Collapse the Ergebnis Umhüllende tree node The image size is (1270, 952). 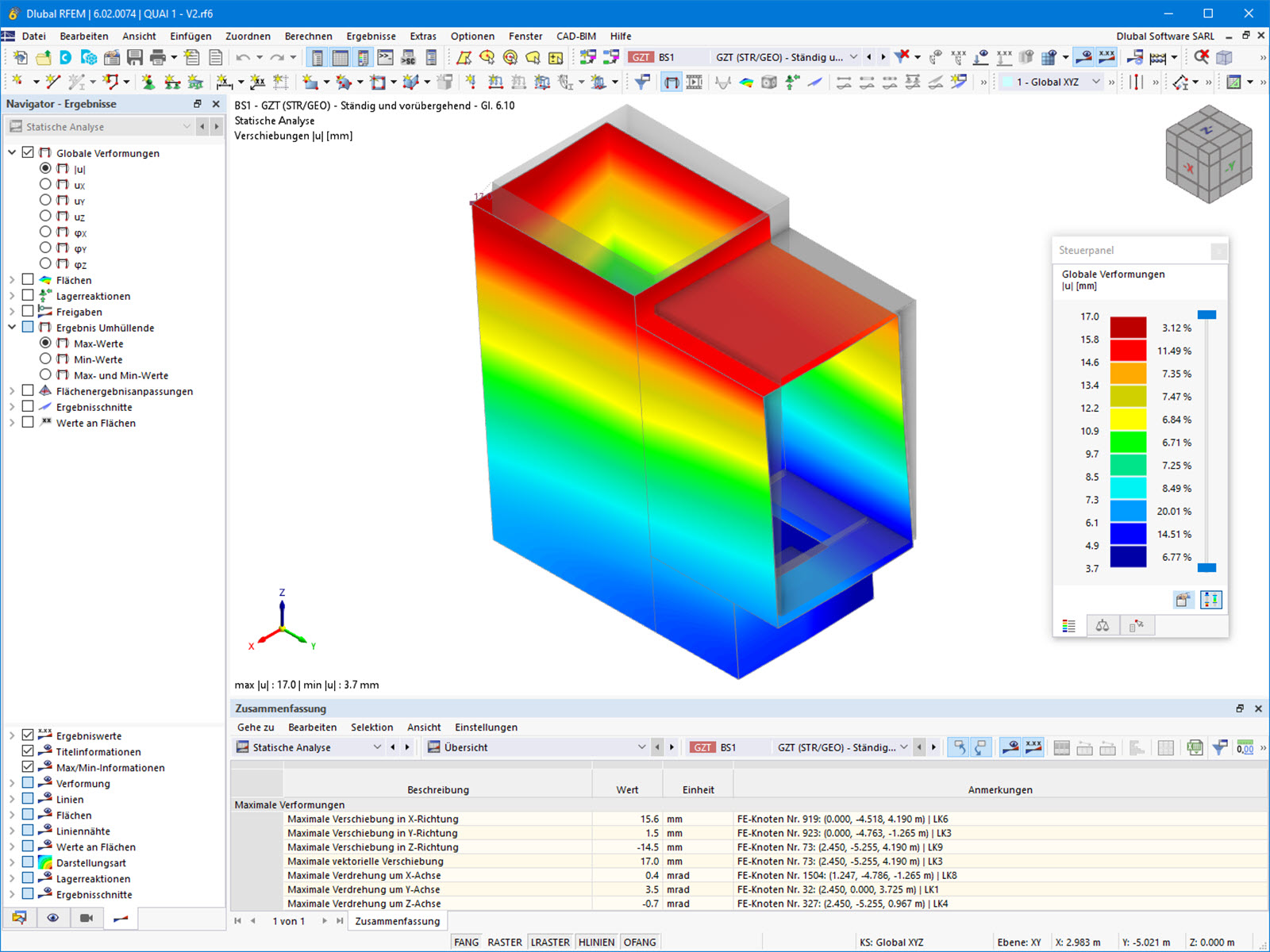point(12,327)
